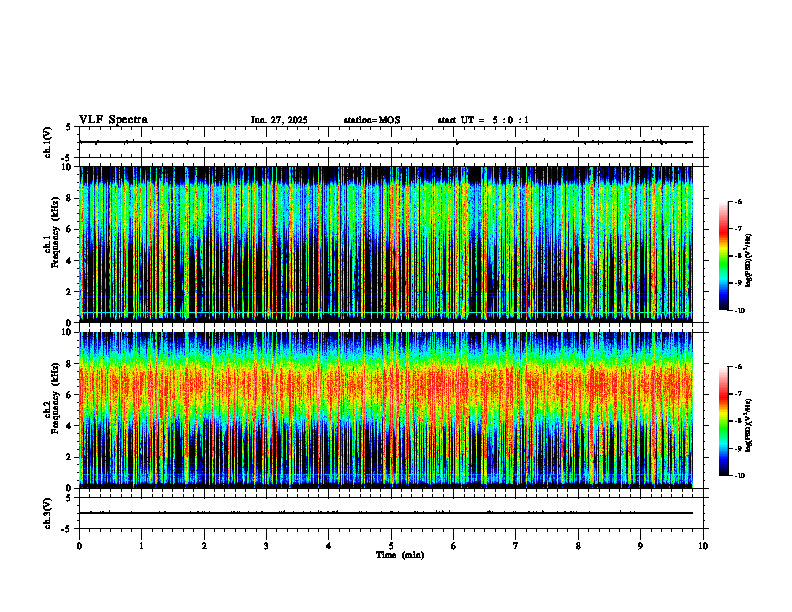Click time axis tick label "6"
This screenshot has width=792, height=612.
click(454, 546)
